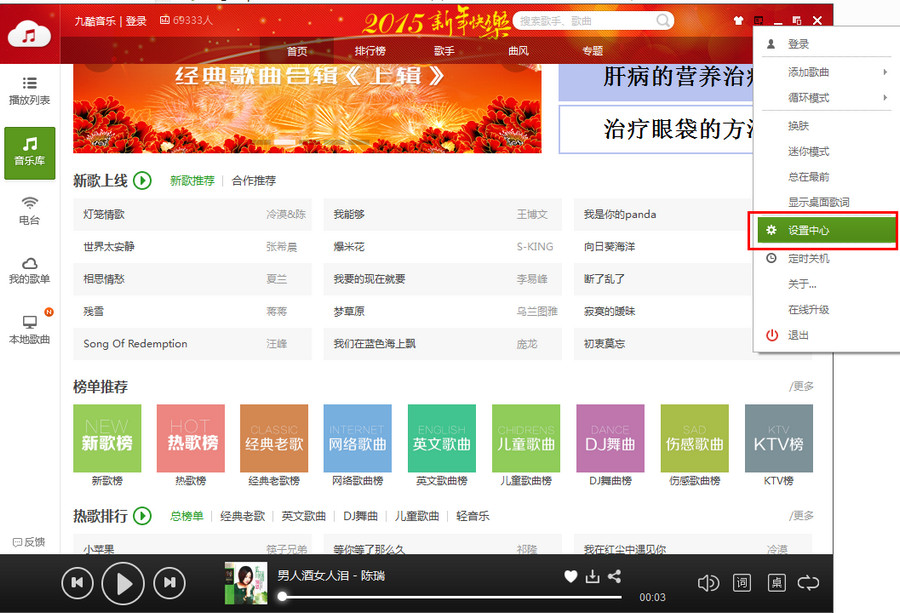Switch to the 排行榜 charts tab

tap(368, 50)
